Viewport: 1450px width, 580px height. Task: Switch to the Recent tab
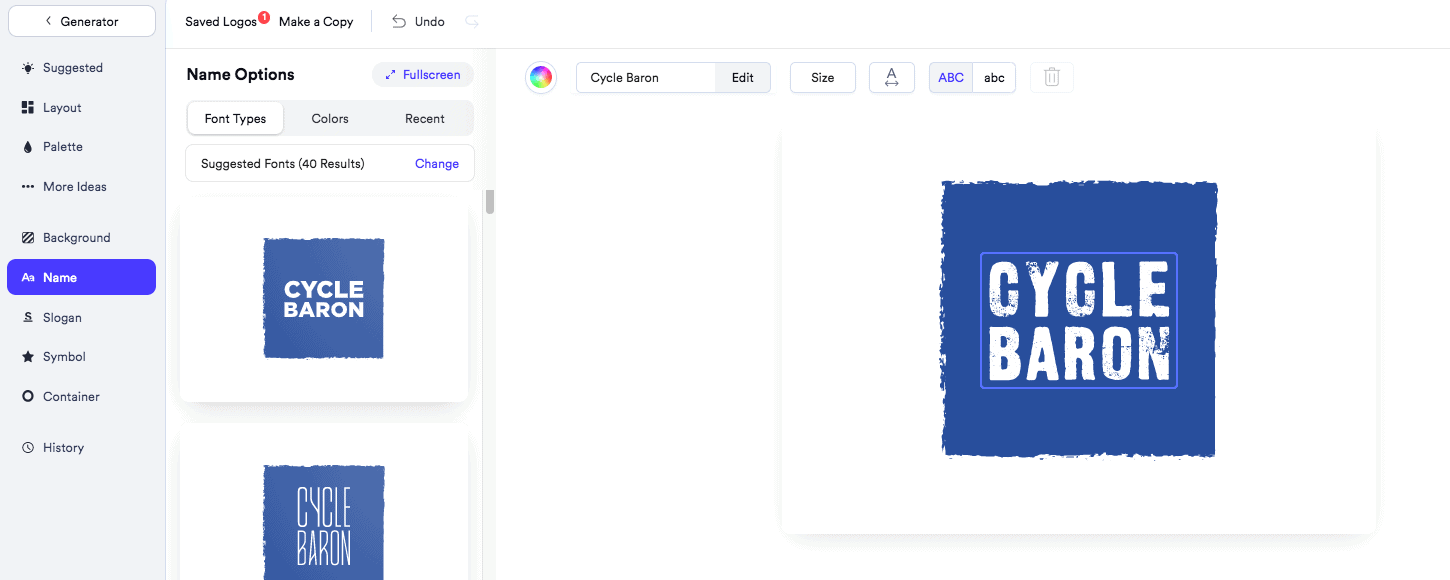pyautogui.click(x=424, y=119)
